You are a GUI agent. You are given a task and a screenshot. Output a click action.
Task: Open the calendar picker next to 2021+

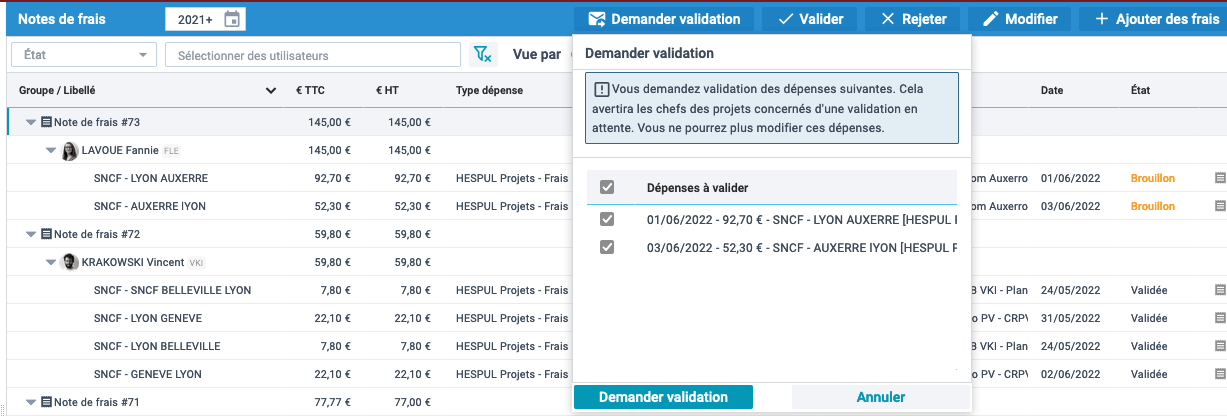pos(232,19)
